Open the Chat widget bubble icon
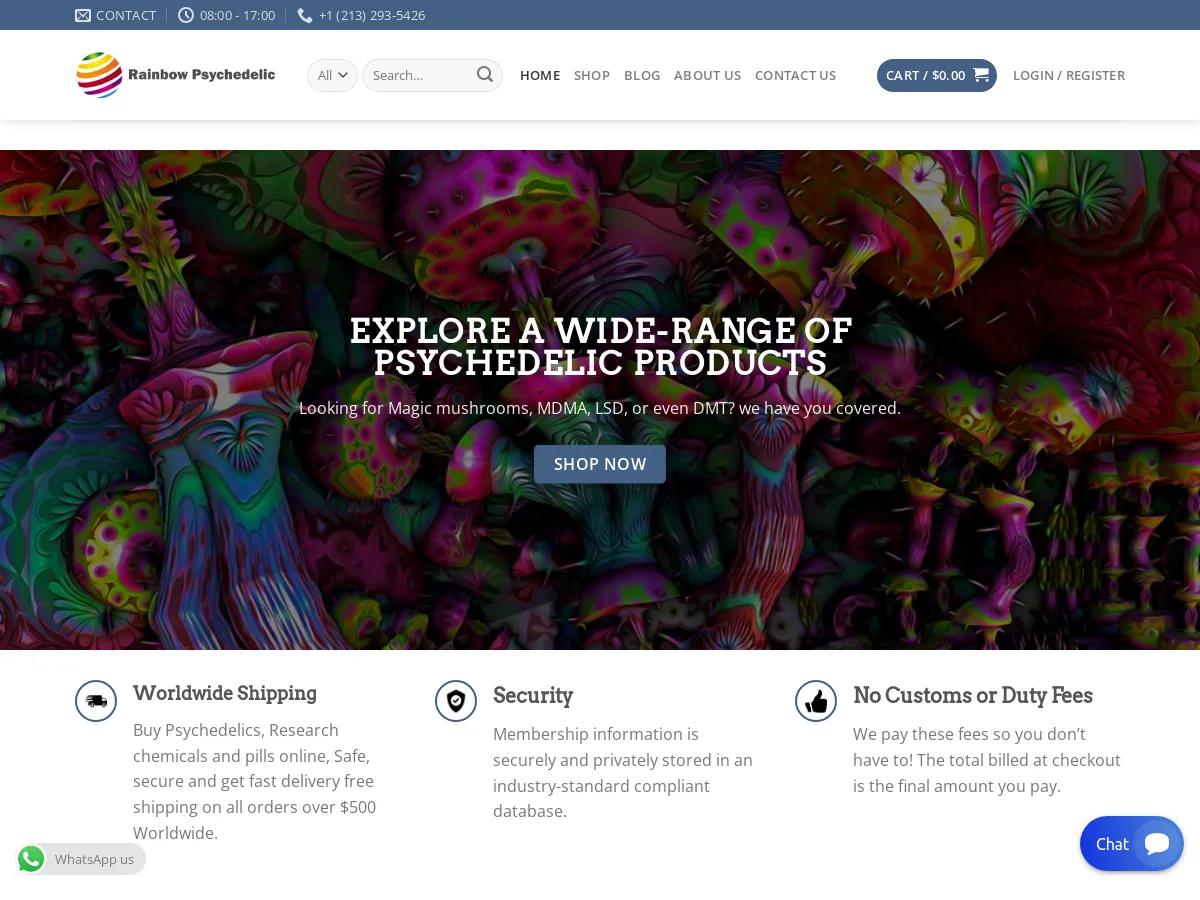The height and width of the screenshot is (900, 1200). (x=1156, y=843)
